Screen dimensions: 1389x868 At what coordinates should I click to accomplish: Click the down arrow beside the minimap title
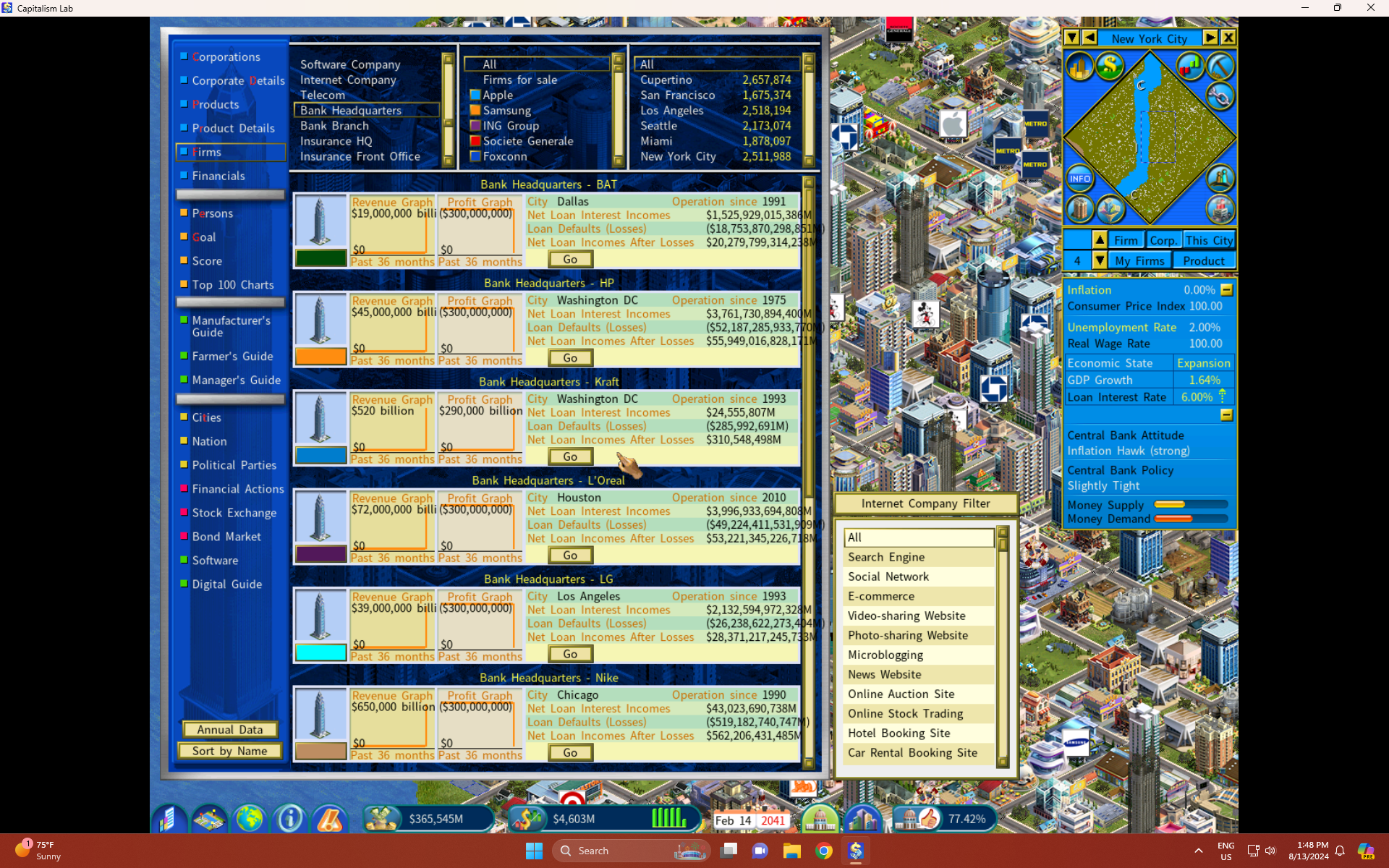point(1071,38)
